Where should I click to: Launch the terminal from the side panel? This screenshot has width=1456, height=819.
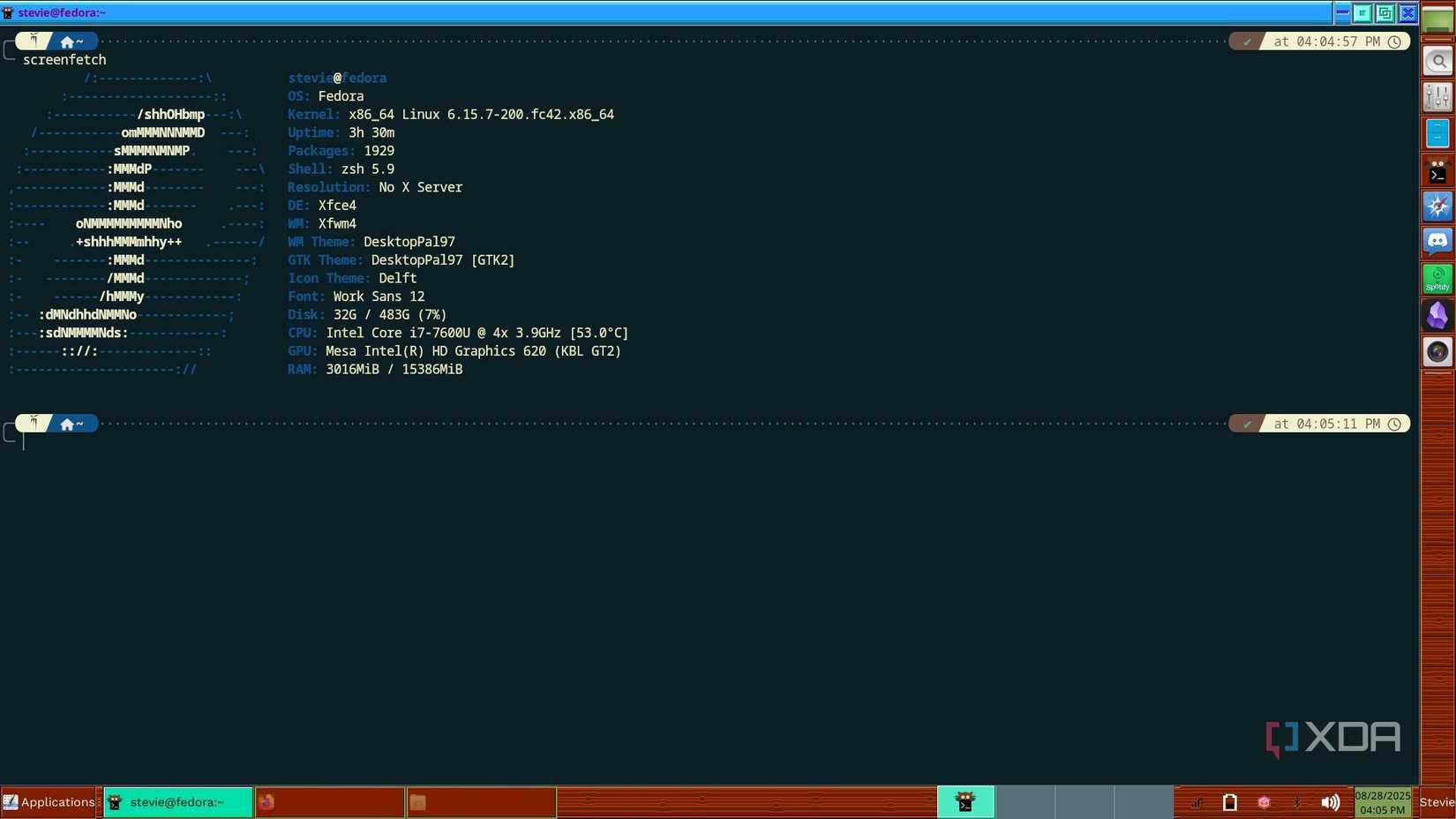1437,170
